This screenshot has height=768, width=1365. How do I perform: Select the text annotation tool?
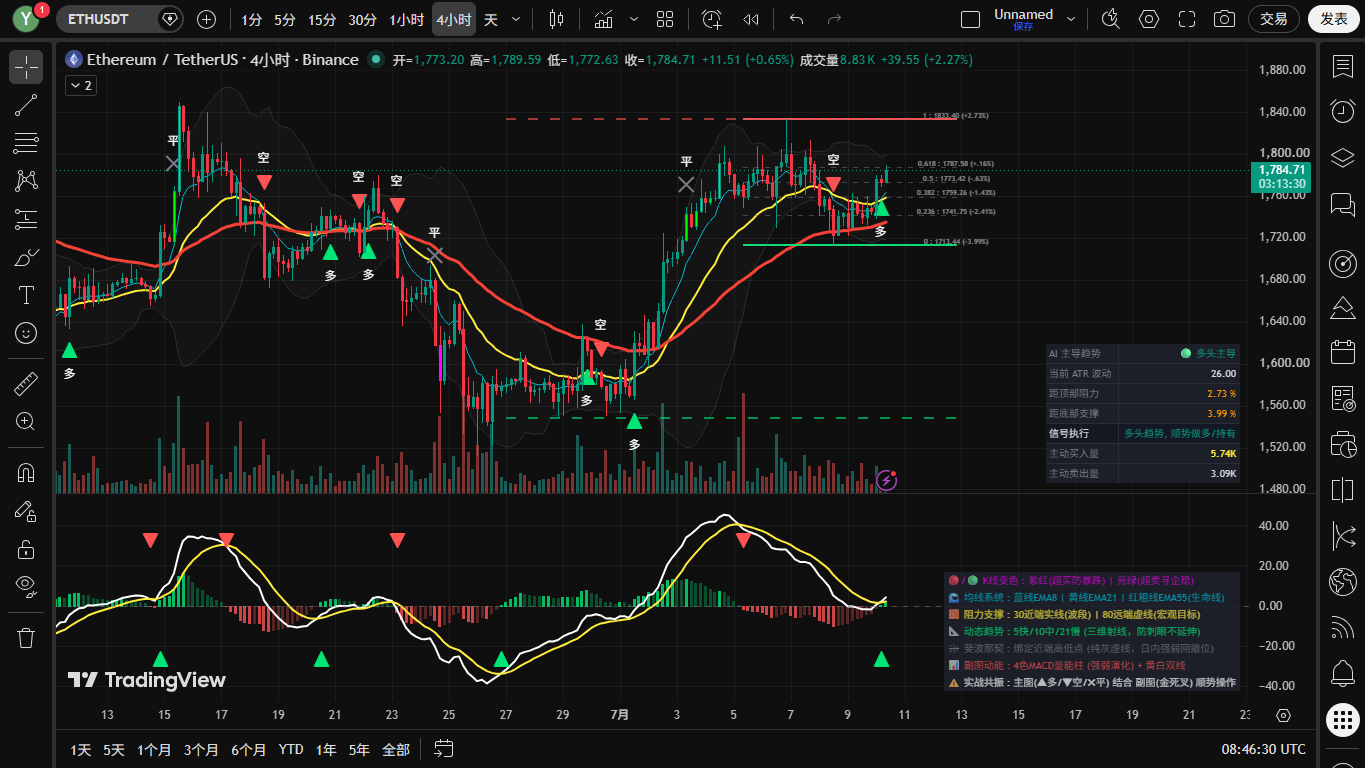[26, 295]
